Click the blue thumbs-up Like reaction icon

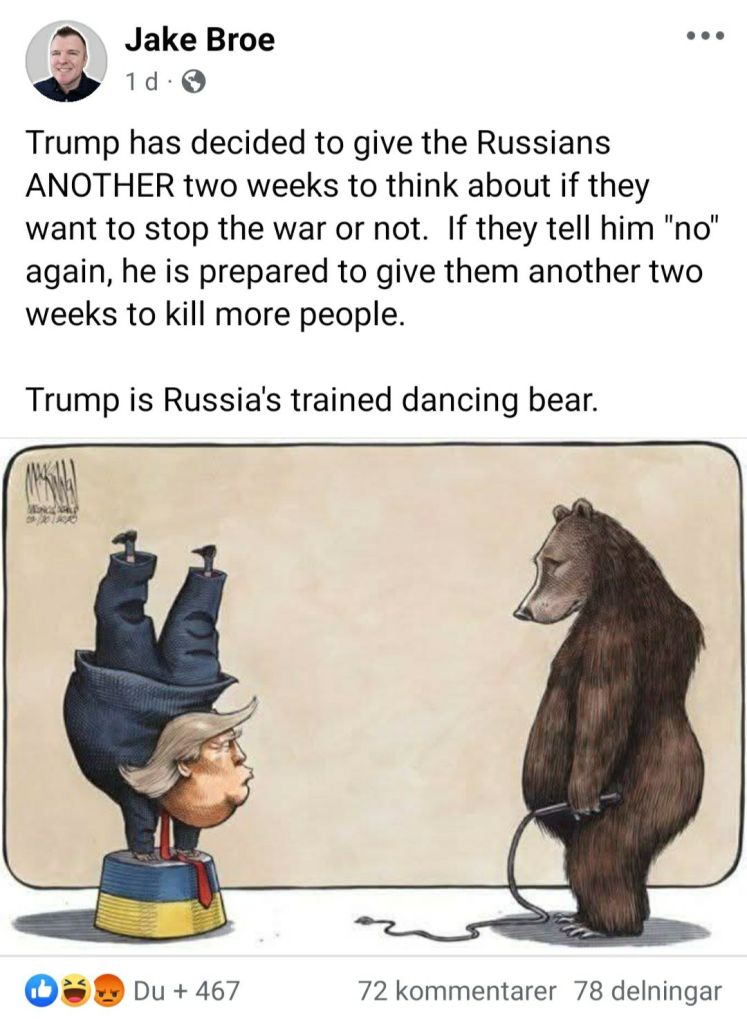(x=40, y=991)
